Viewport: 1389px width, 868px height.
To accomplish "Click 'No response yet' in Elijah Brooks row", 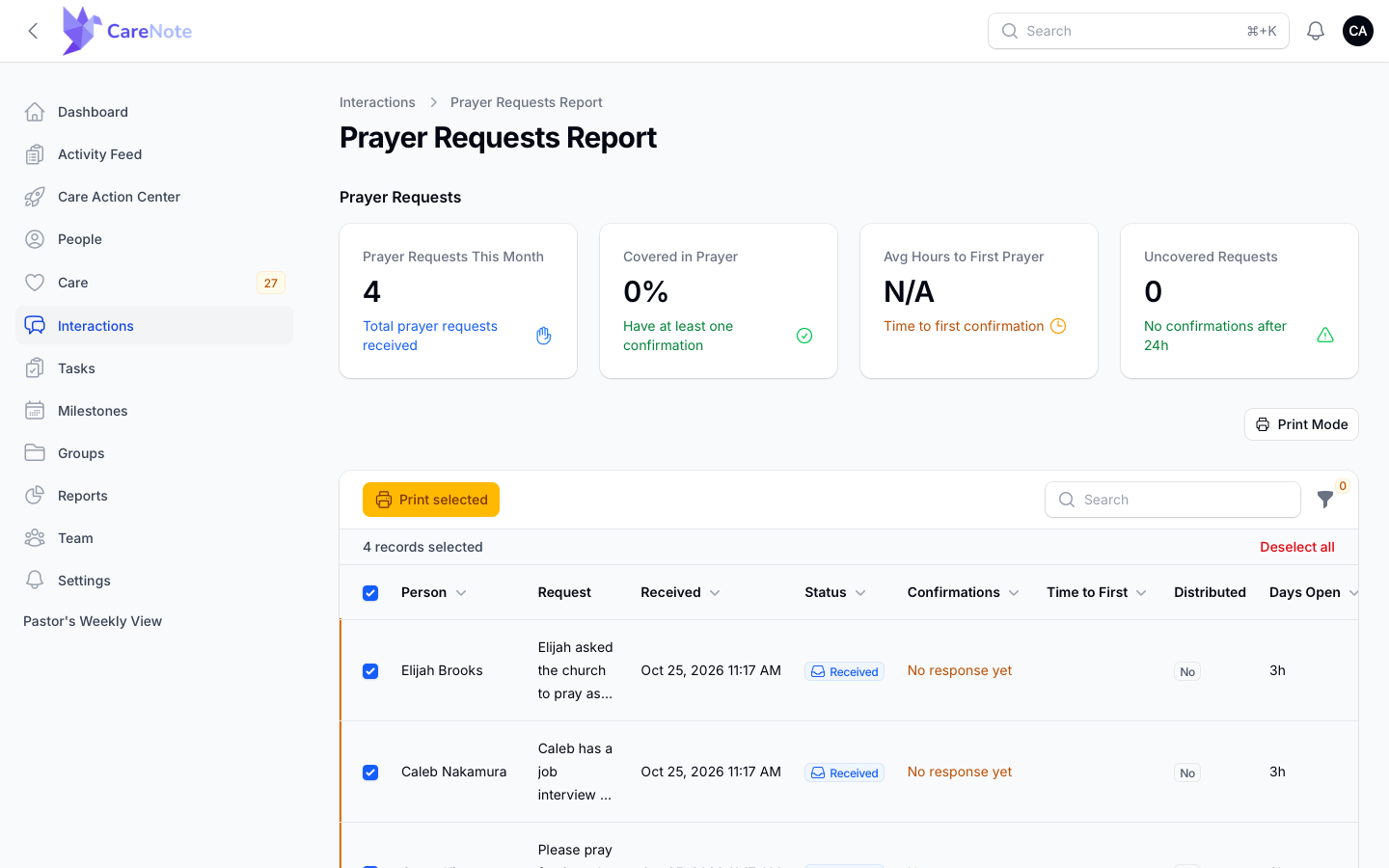I will coord(960,670).
